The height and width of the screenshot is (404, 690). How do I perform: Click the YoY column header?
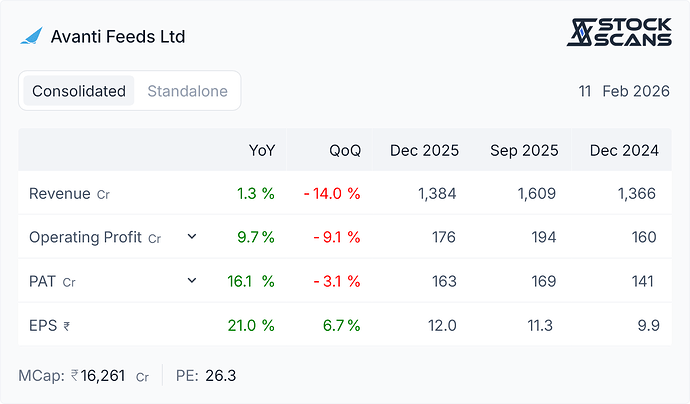pyautogui.click(x=262, y=151)
